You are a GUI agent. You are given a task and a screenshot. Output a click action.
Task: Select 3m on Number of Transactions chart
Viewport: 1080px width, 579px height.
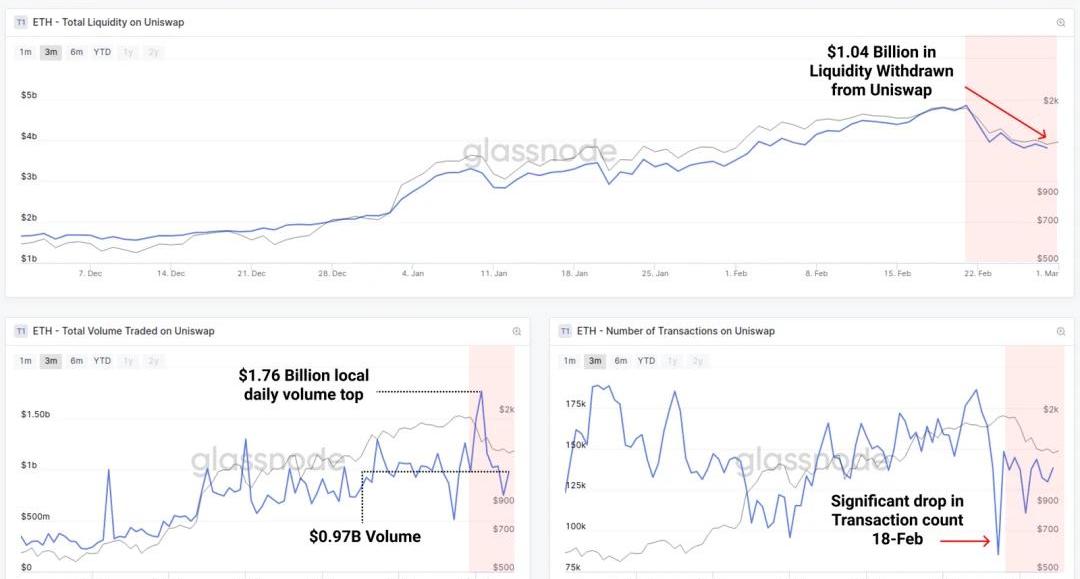tap(595, 360)
